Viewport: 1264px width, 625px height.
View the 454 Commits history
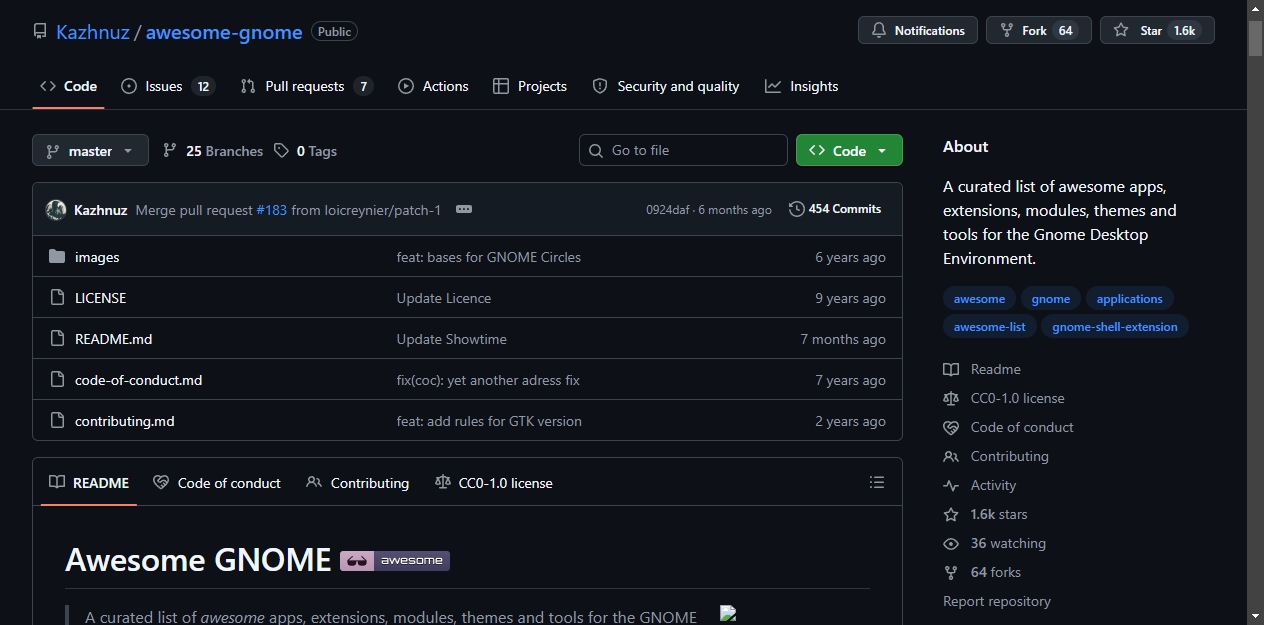pyautogui.click(x=835, y=209)
